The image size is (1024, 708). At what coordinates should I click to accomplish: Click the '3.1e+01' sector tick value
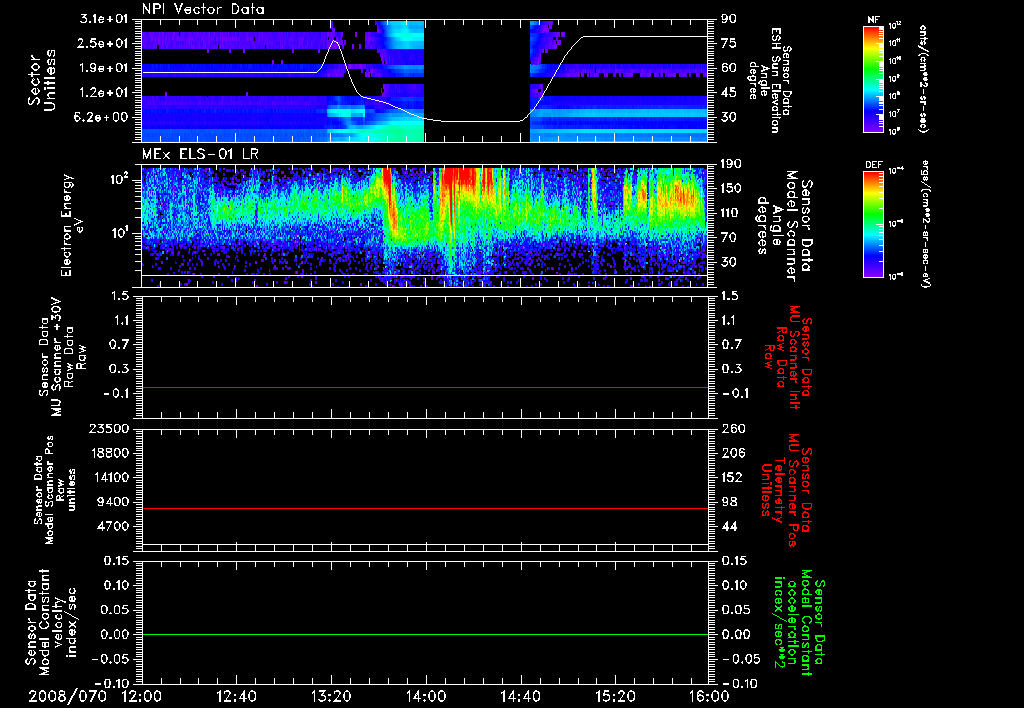(104, 19)
